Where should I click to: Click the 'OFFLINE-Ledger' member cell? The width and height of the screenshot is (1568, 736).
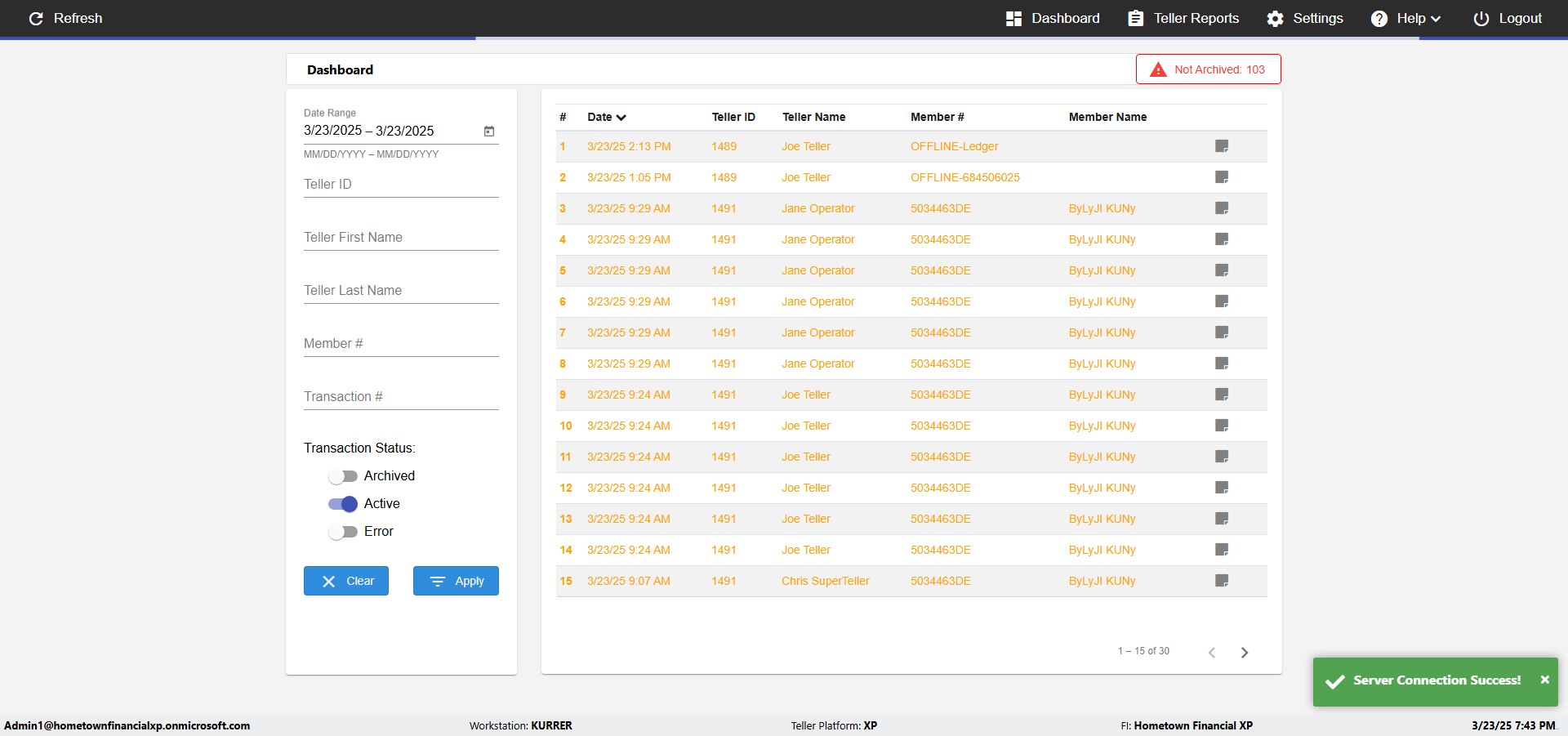(955, 146)
